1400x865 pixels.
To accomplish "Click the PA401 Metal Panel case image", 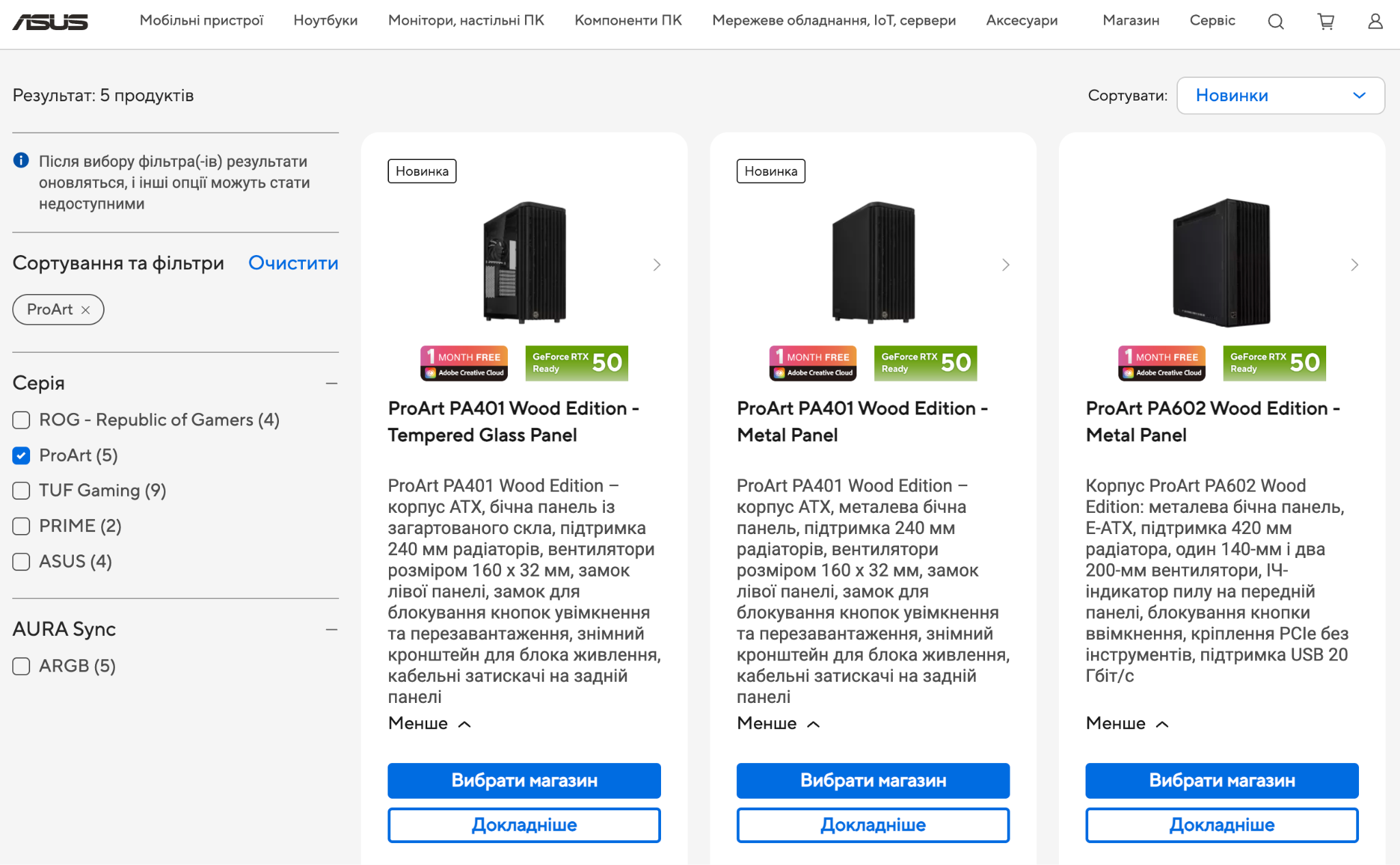I will coord(873,262).
